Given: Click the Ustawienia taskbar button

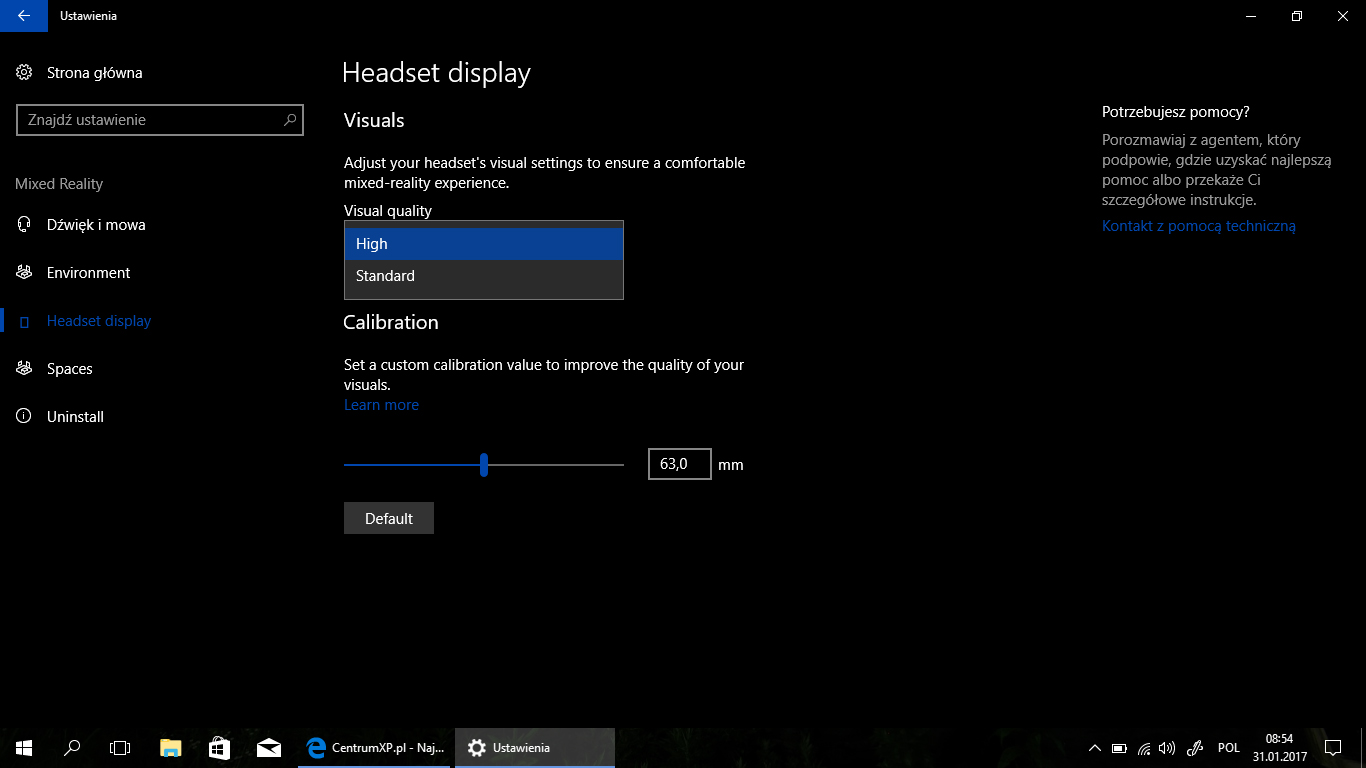Looking at the screenshot, I should click(535, 747).
